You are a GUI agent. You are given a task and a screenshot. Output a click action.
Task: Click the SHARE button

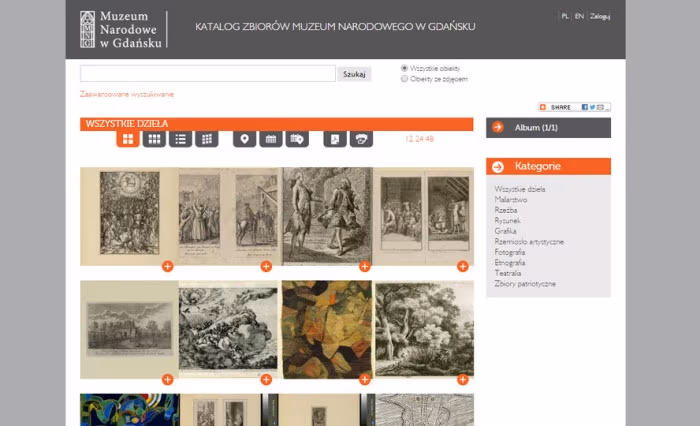(574, 107)
